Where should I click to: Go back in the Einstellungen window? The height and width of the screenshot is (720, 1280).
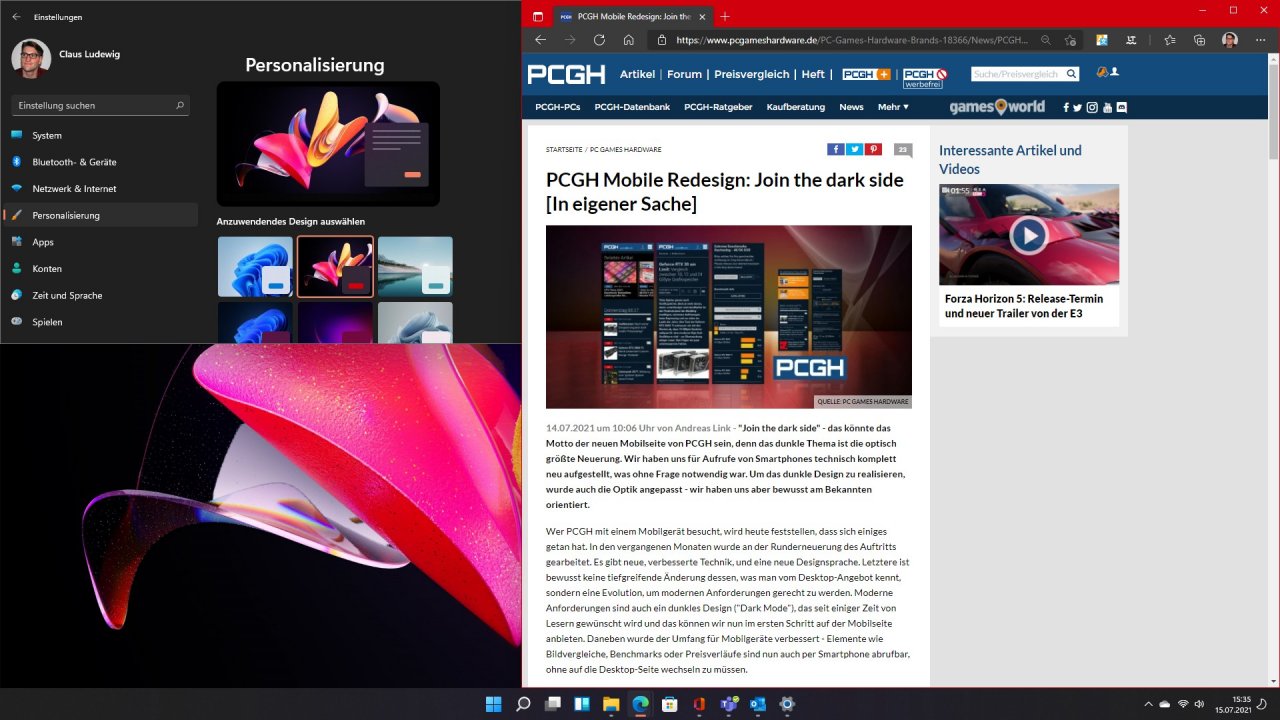coord(16,17)
